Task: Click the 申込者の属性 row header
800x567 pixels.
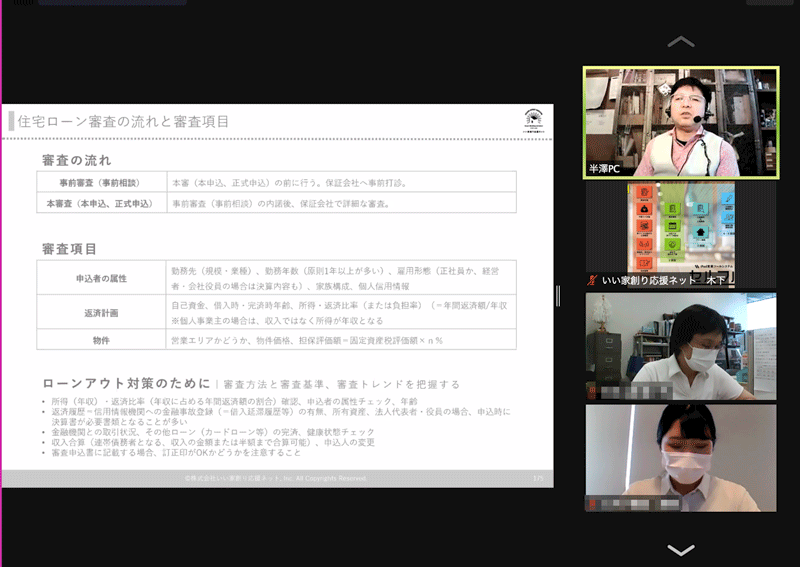Action: 99,277
